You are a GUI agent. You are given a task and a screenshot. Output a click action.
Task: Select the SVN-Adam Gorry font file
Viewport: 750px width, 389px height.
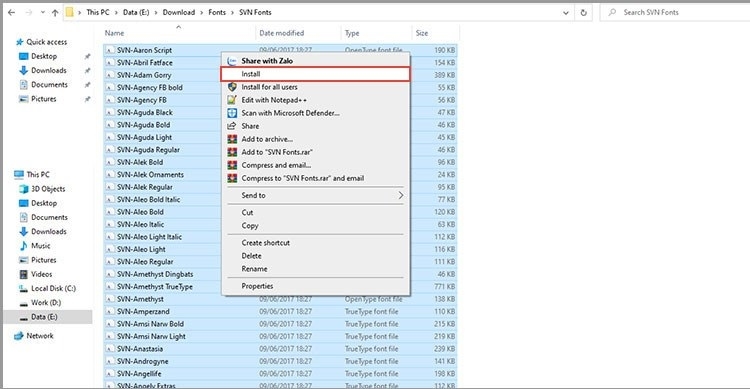pyautogui.click(x=143, y=75)
